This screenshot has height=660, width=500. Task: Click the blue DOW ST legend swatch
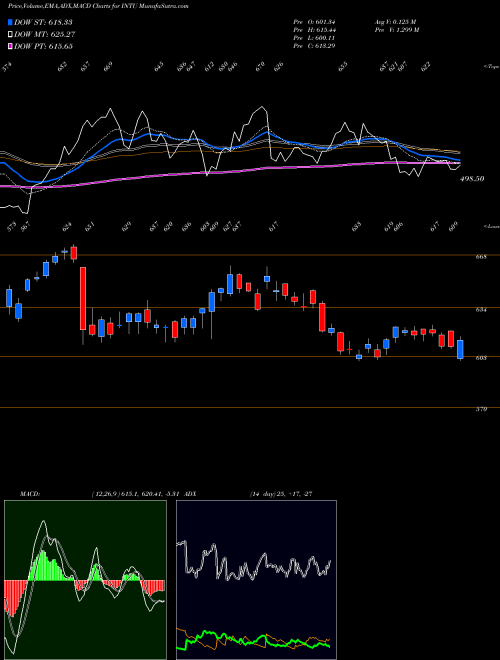click(10, 22)
